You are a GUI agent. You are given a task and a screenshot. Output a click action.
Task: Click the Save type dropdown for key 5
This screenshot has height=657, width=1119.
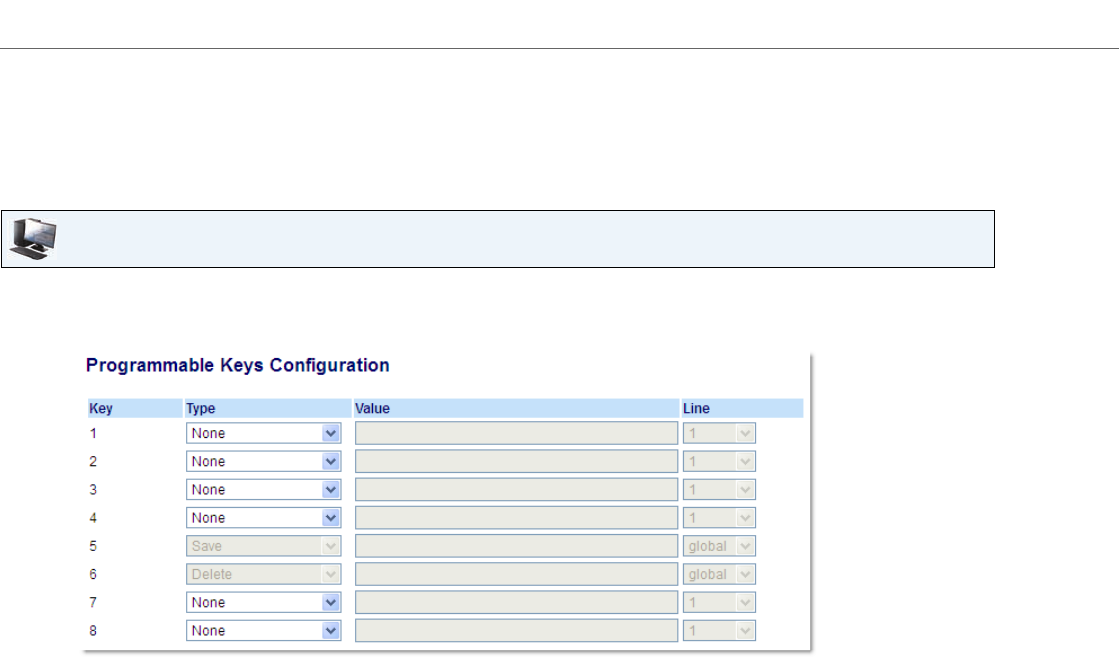coord(264,547)
